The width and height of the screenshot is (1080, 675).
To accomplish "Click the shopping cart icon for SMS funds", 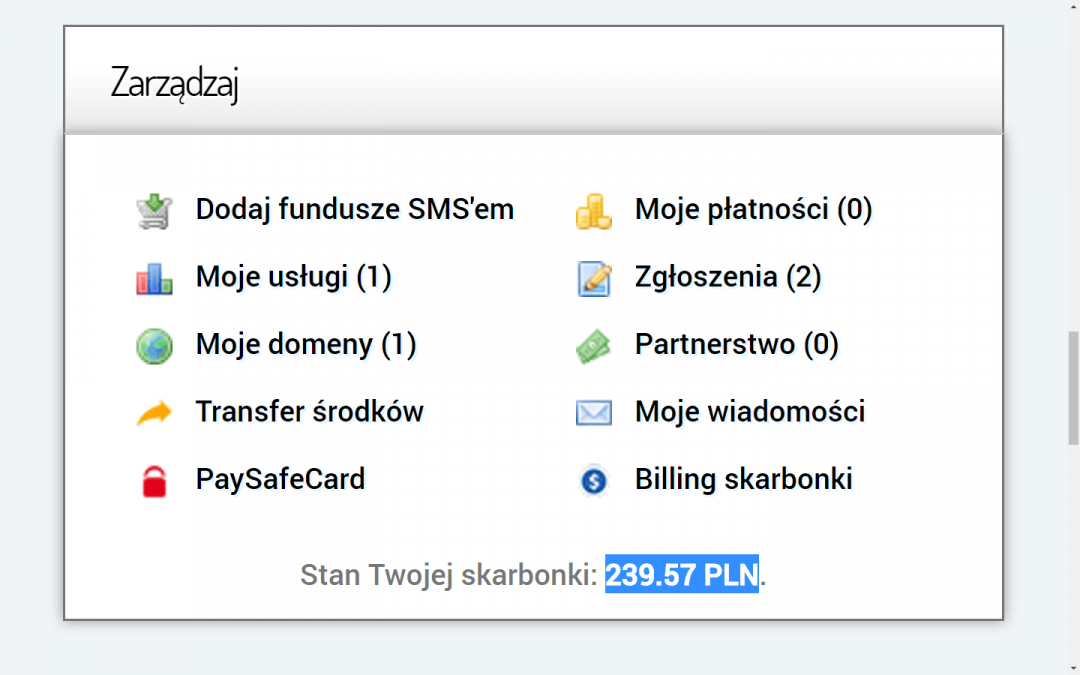I will [x=154, y=212].
